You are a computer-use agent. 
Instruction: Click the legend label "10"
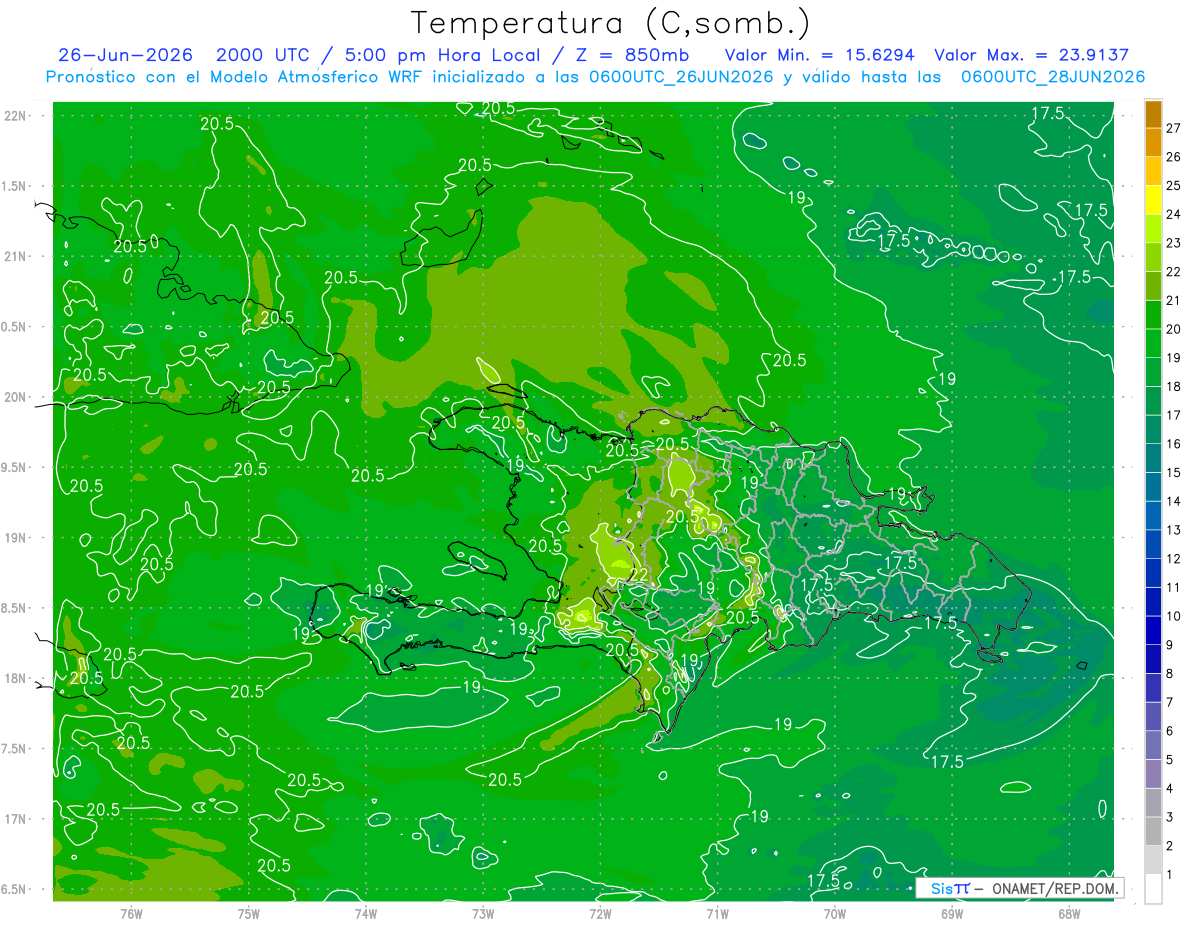coord(1173,616)
